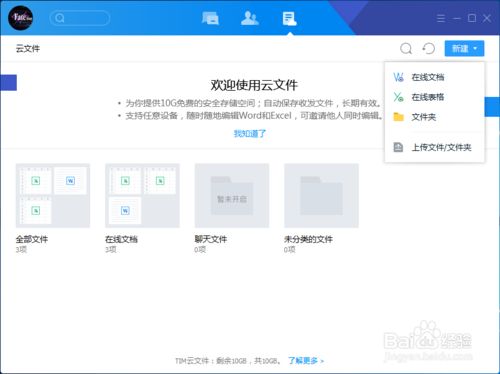Dismiss welcome banner with 我知道了
The image size is (500, 374).
(x=250, y=134)
